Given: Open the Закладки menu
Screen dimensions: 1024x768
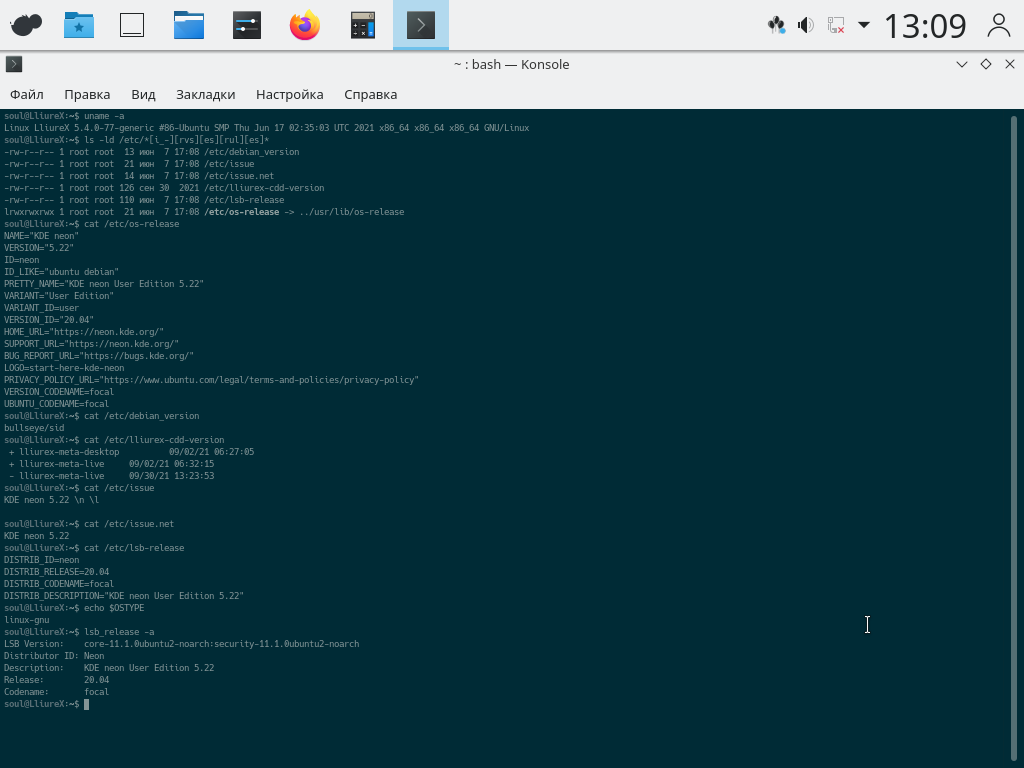Looking at the screenshot, I should click(x=206, y=94).
